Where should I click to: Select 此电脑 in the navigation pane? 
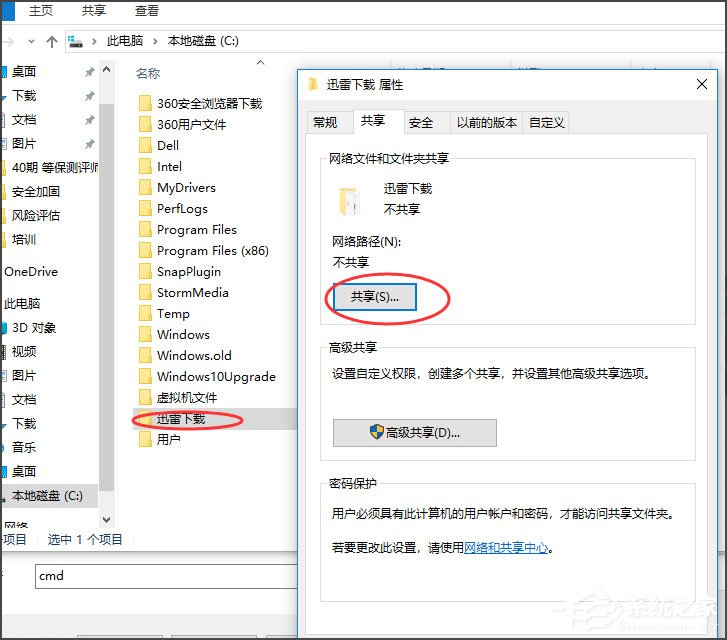(x=22, y=304)
